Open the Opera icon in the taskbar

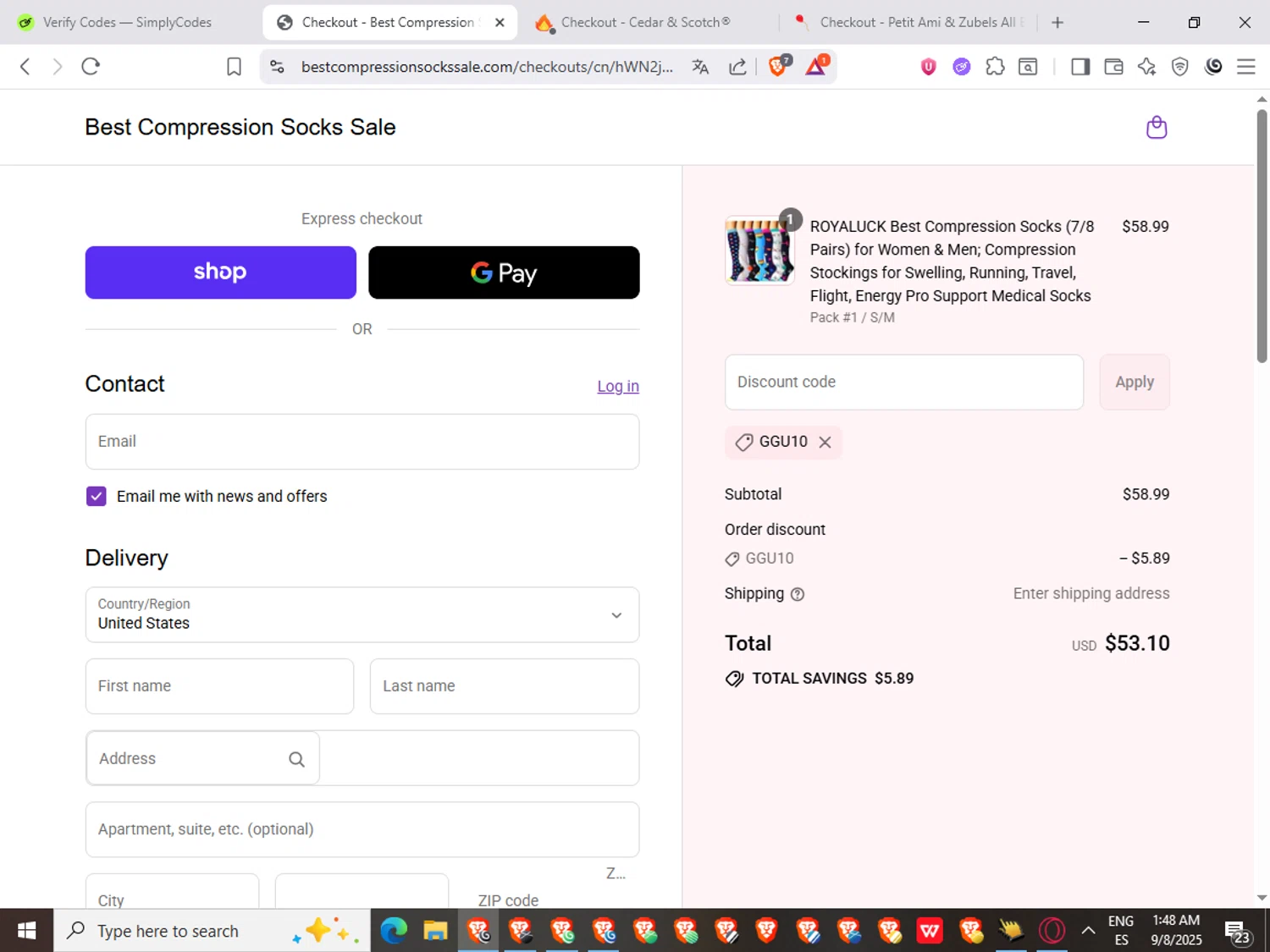pos(1052,931)
